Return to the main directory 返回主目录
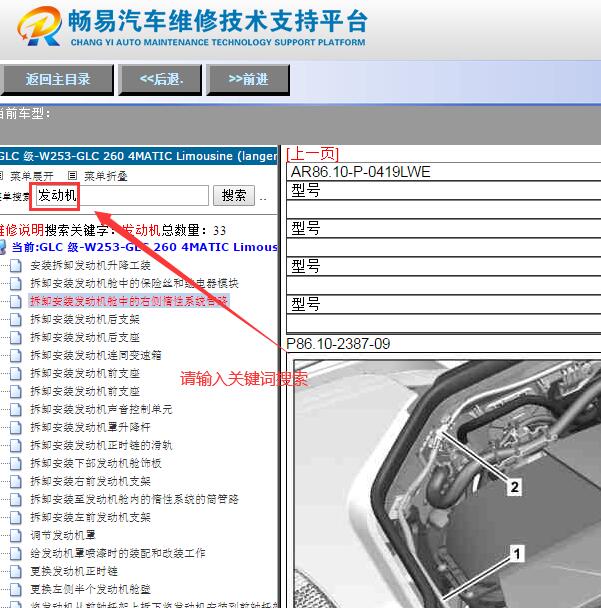 point(57,79)
